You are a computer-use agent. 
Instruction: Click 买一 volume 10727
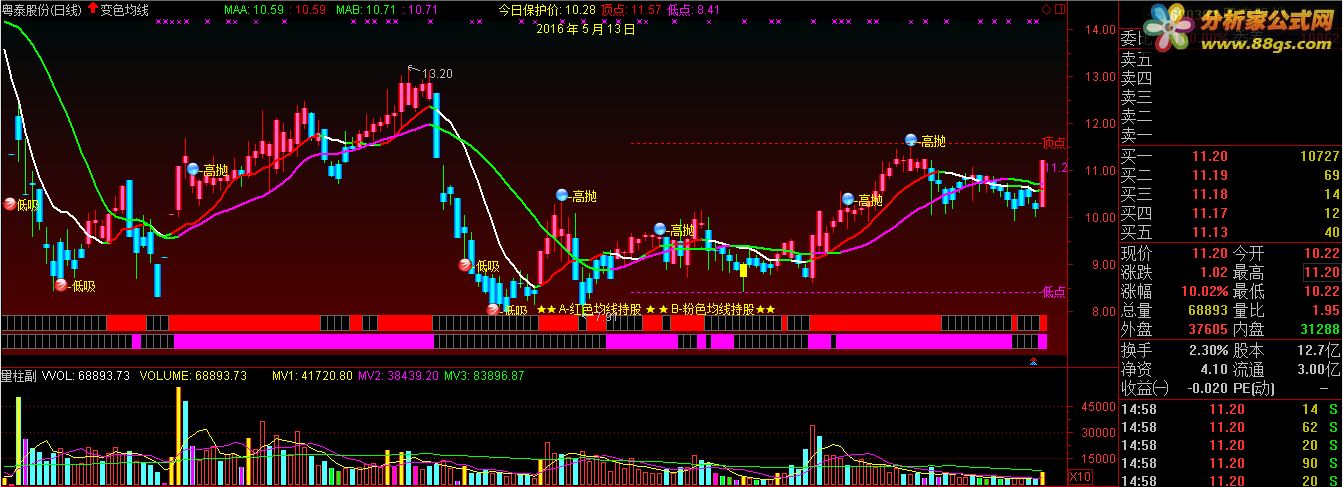pyautogui.click(x=1318, y=156)
